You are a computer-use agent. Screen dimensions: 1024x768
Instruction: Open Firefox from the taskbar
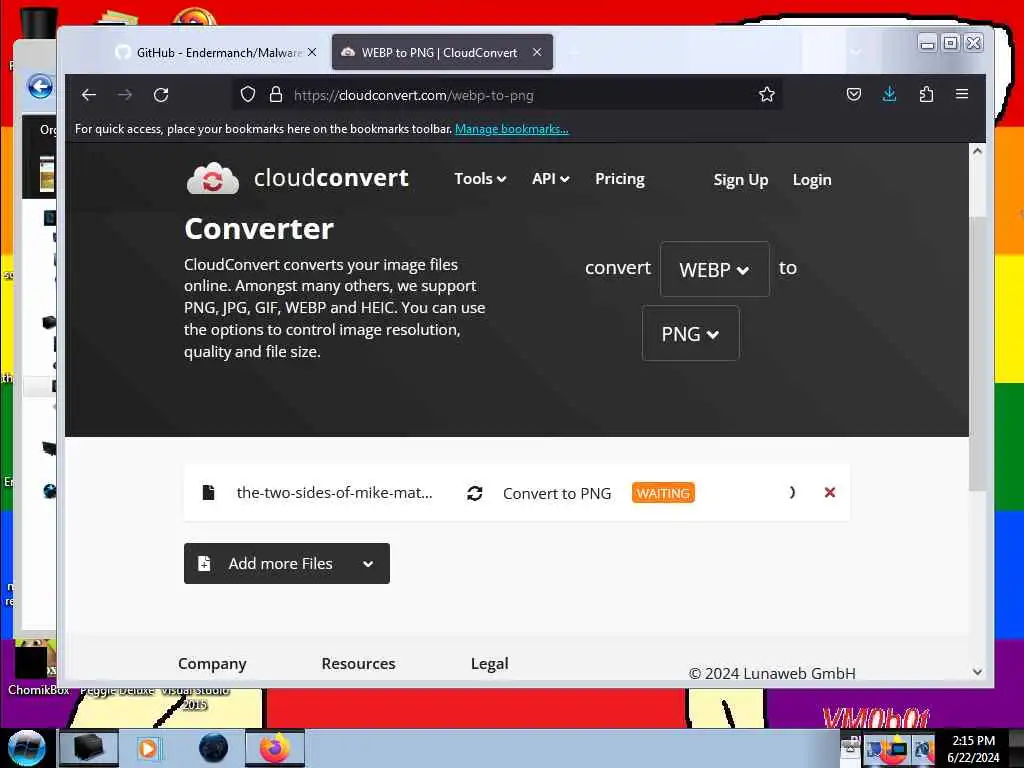275,748
